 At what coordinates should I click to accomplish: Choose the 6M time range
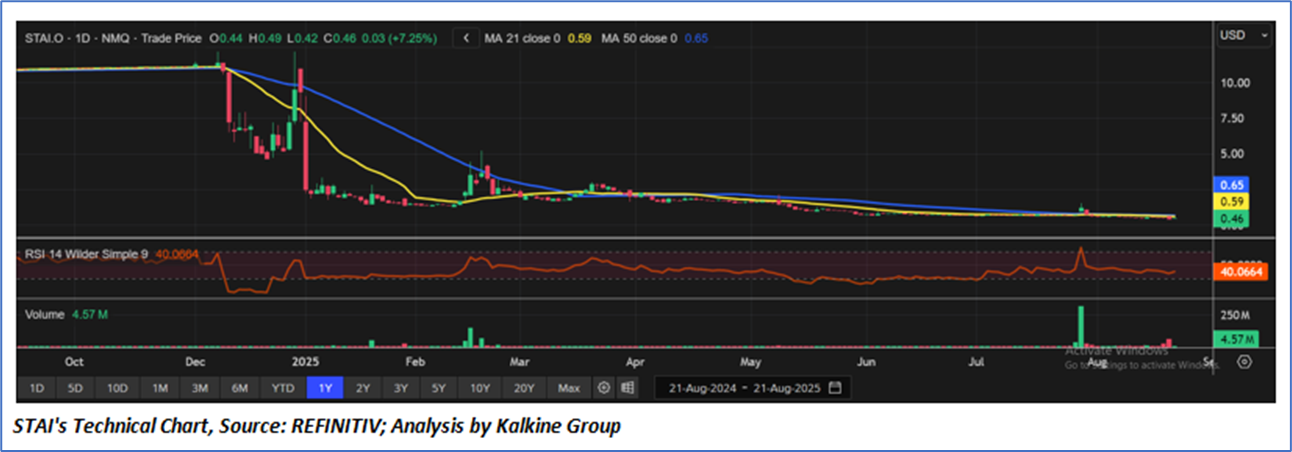pos(239,387)
